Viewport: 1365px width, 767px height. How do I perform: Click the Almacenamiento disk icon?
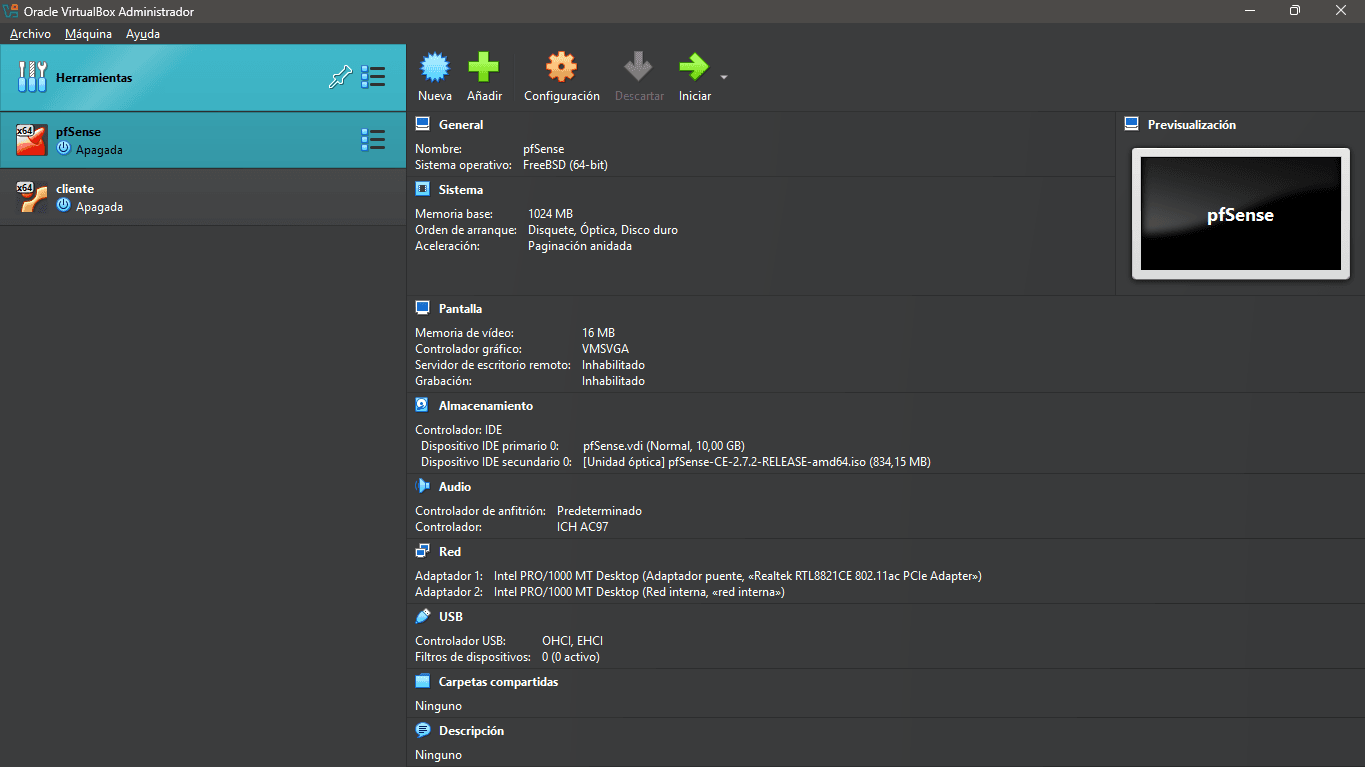[422, 405]
